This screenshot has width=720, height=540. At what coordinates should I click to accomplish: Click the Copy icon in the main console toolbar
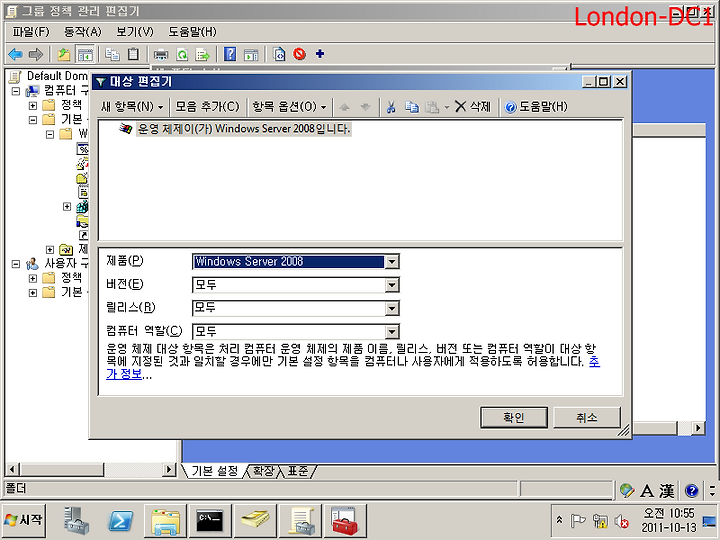pyautogui.click(x=112, y=55)
